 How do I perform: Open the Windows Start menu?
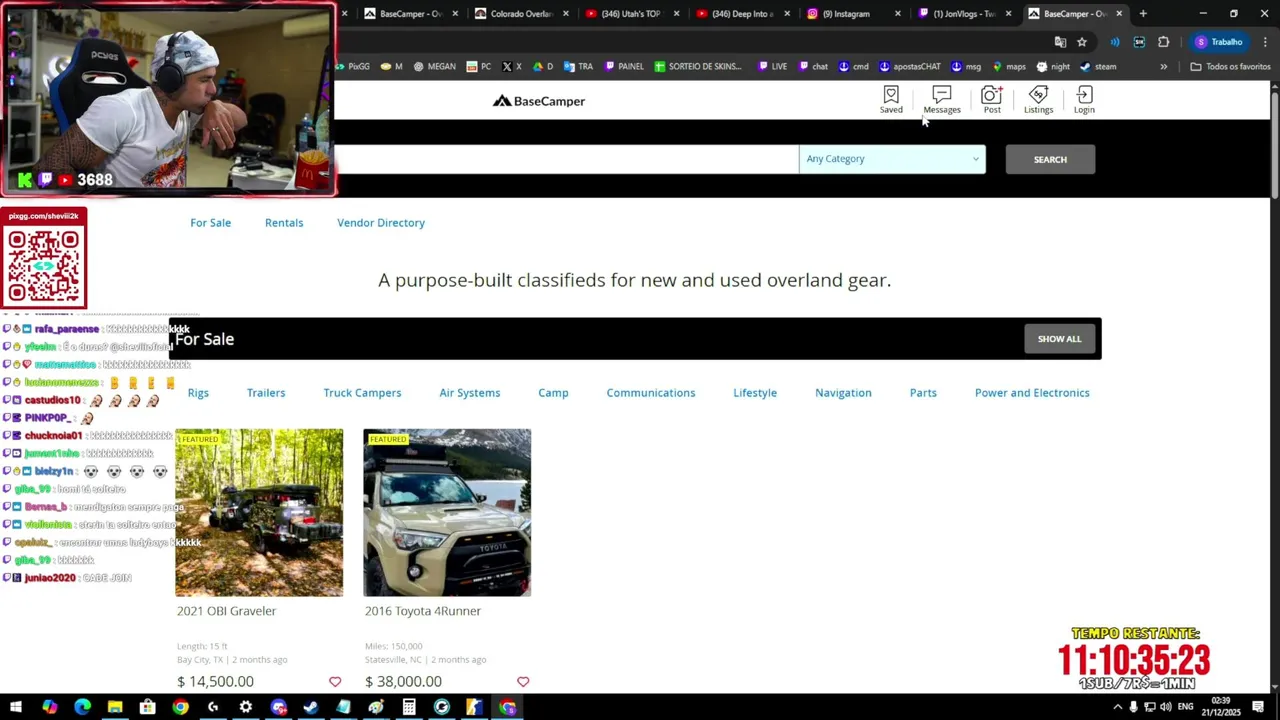pyautogui.click(x=16, y=707)
